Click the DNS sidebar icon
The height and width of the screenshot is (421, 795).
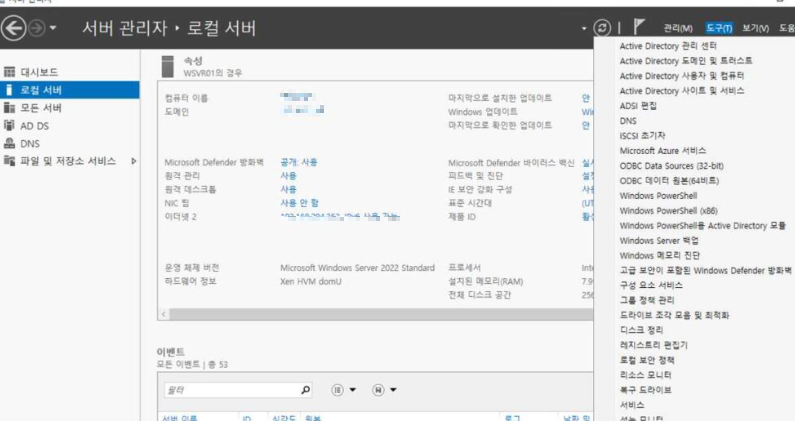click(x=9, y=143)
